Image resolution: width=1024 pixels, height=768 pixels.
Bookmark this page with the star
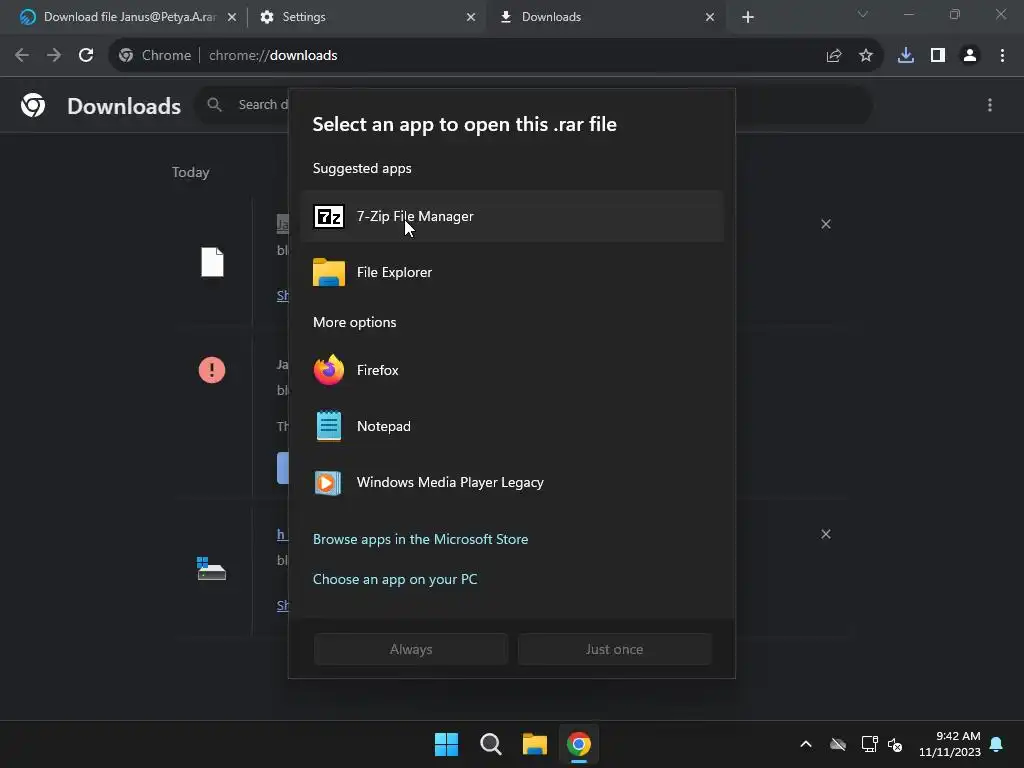(866, 56)
